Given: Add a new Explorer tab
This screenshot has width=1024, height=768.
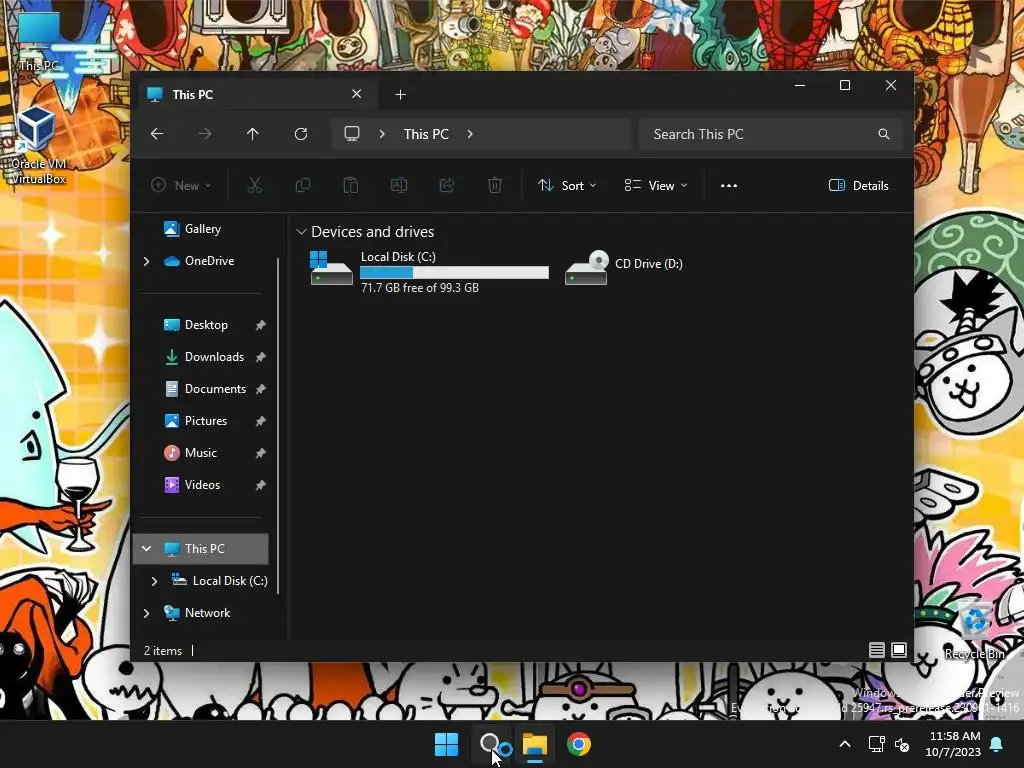Looking at the screenshot, I should tap(400, 95).
